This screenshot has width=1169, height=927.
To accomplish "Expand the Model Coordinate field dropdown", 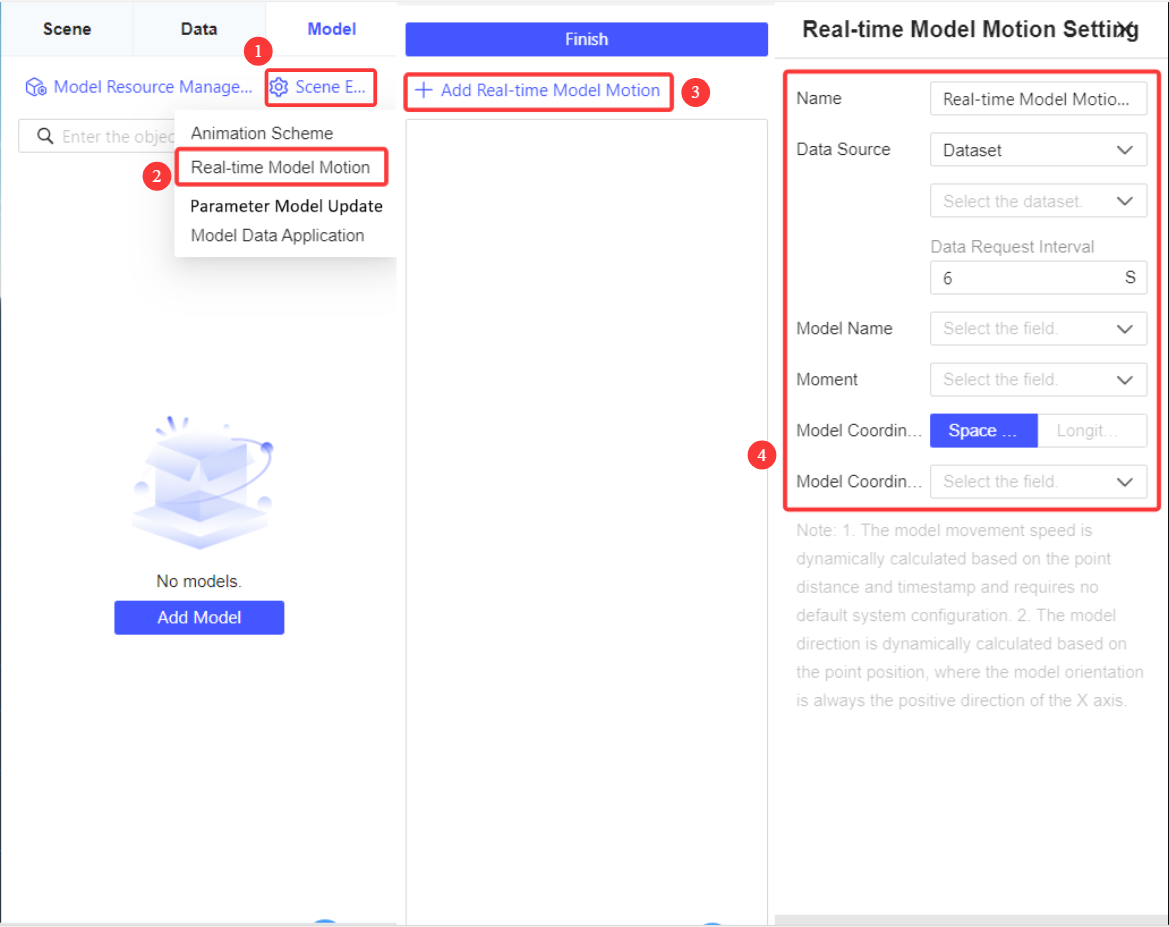I will (1038, 481).
